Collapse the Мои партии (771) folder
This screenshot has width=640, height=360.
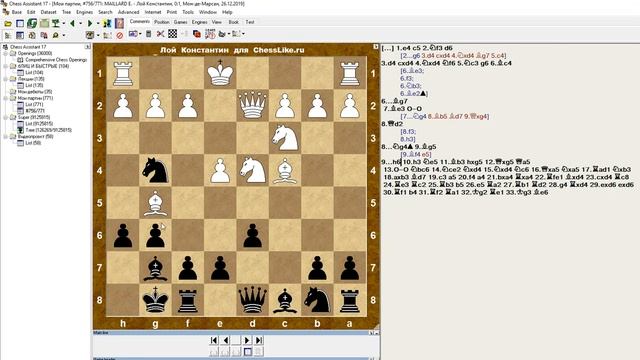pos(6,98)
